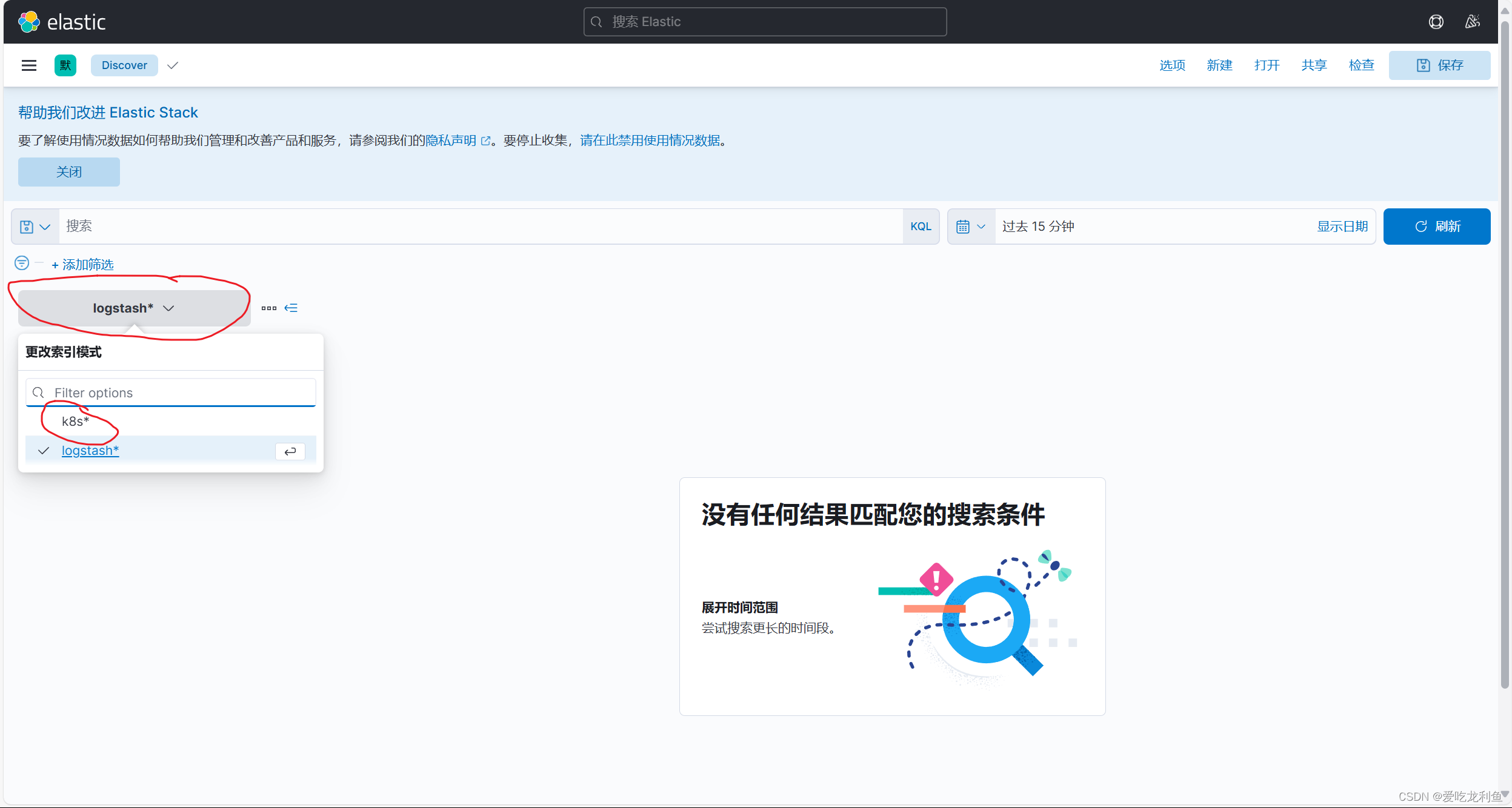1512x808 pixels.
Task: Click 新建 in the top menu
Action: tap(1219, 65)
